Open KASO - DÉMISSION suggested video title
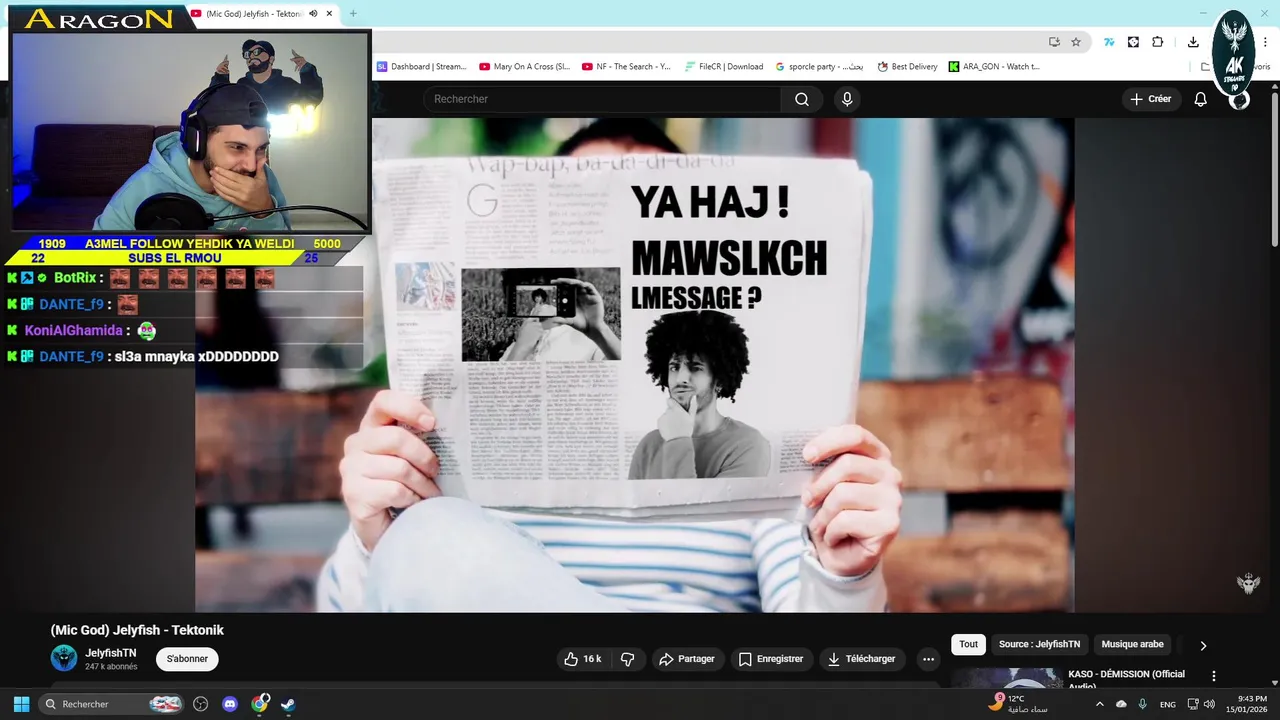 1126,679
